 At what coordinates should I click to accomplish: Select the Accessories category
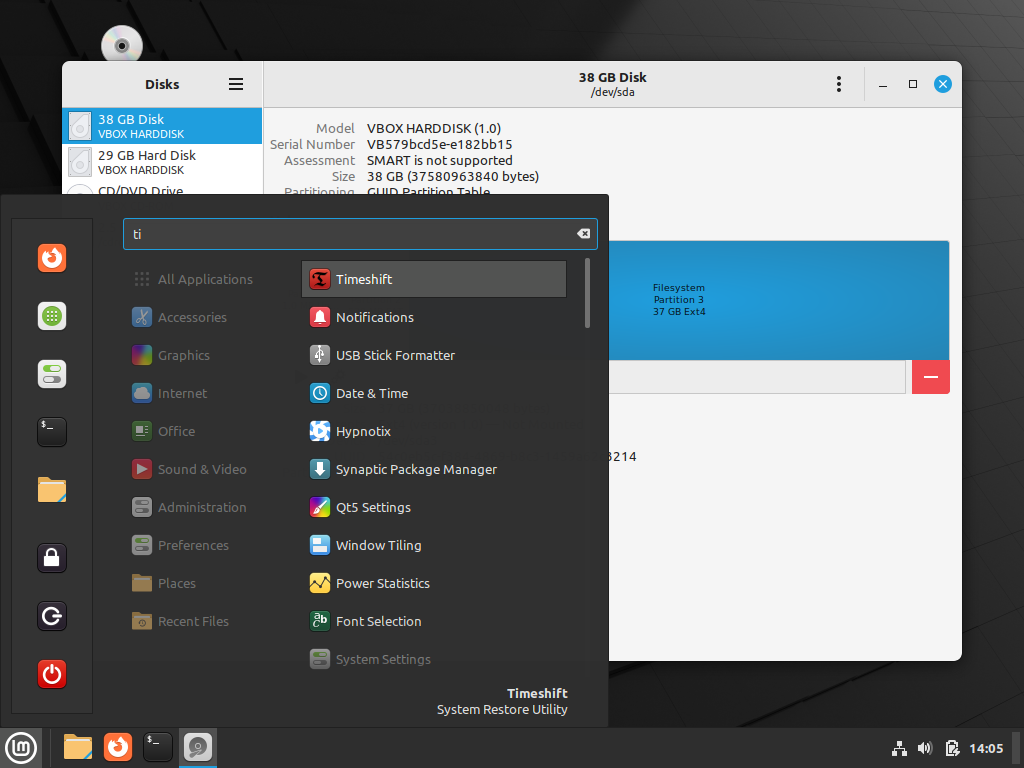point(208,317)
